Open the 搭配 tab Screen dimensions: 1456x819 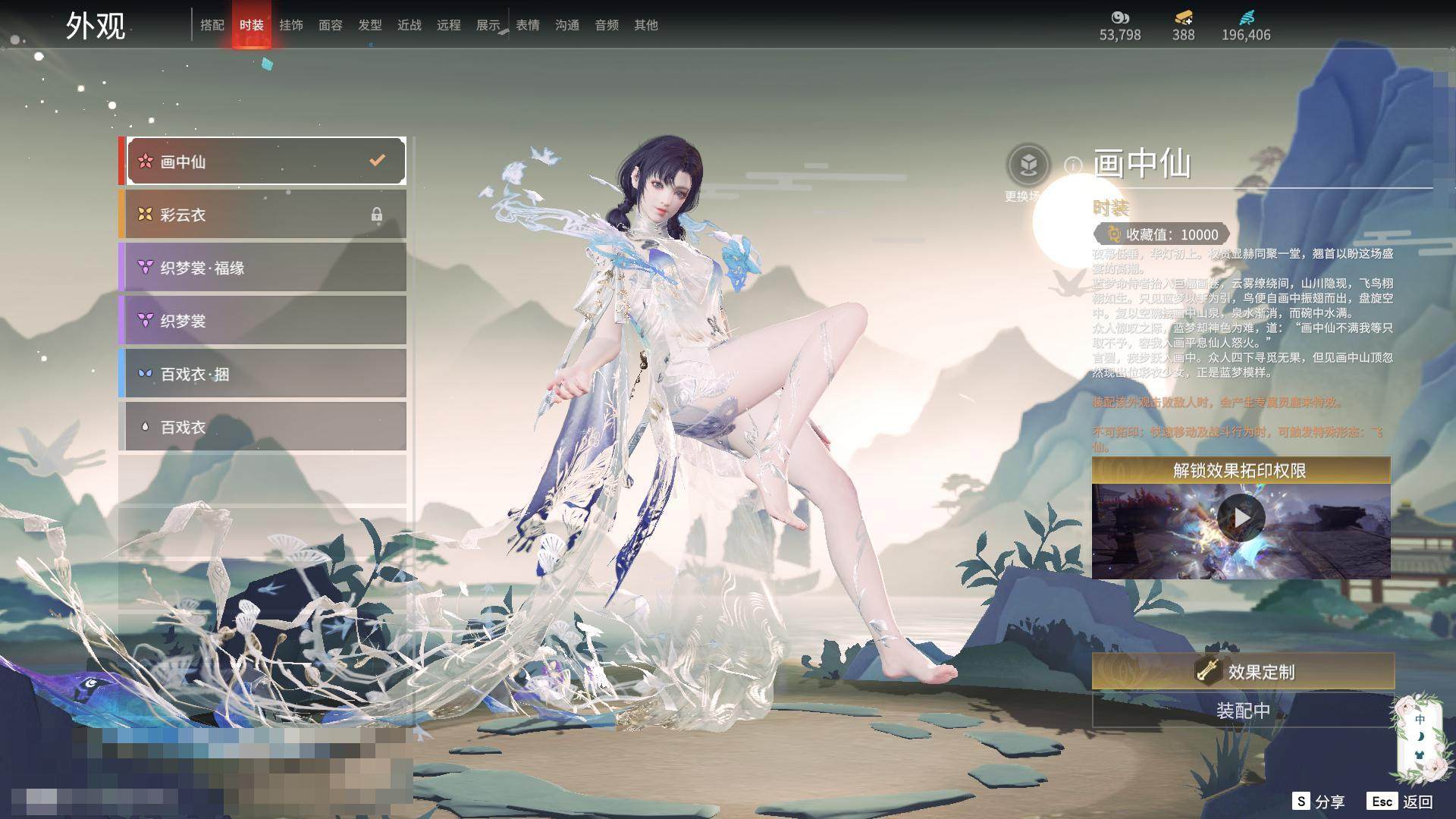coord(212,25)
